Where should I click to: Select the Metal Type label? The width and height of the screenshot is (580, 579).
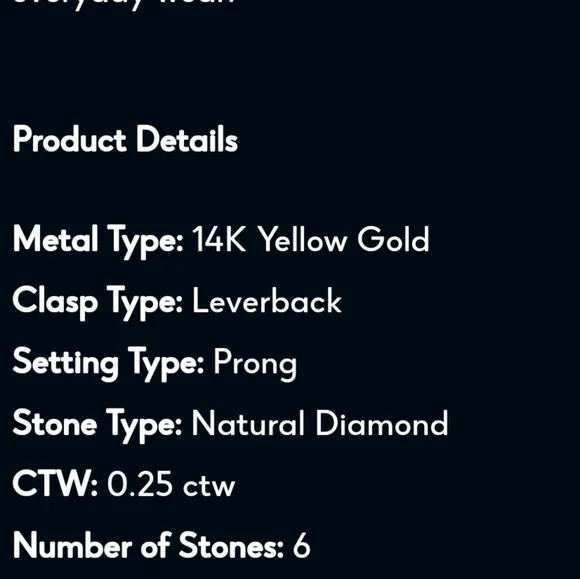[x=98, y=241]
